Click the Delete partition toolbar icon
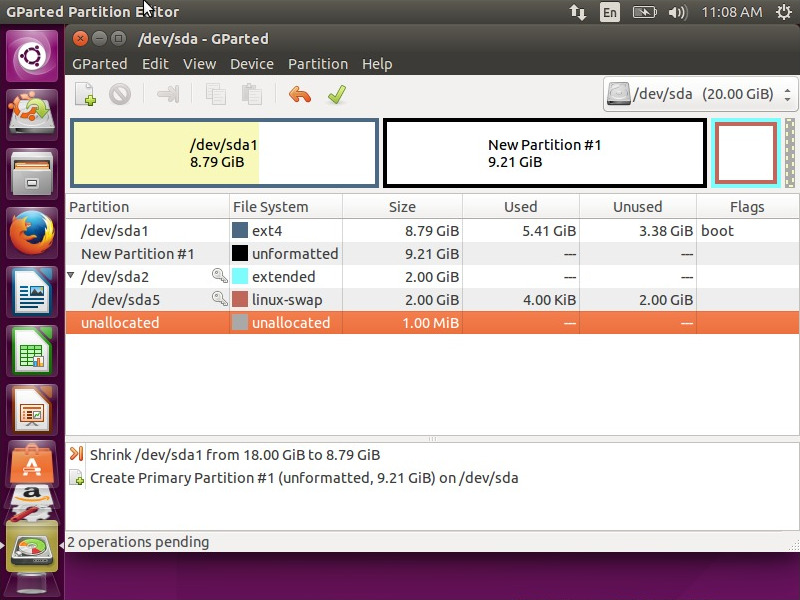The width and height of the screenshot is (800, 600). 120,94
